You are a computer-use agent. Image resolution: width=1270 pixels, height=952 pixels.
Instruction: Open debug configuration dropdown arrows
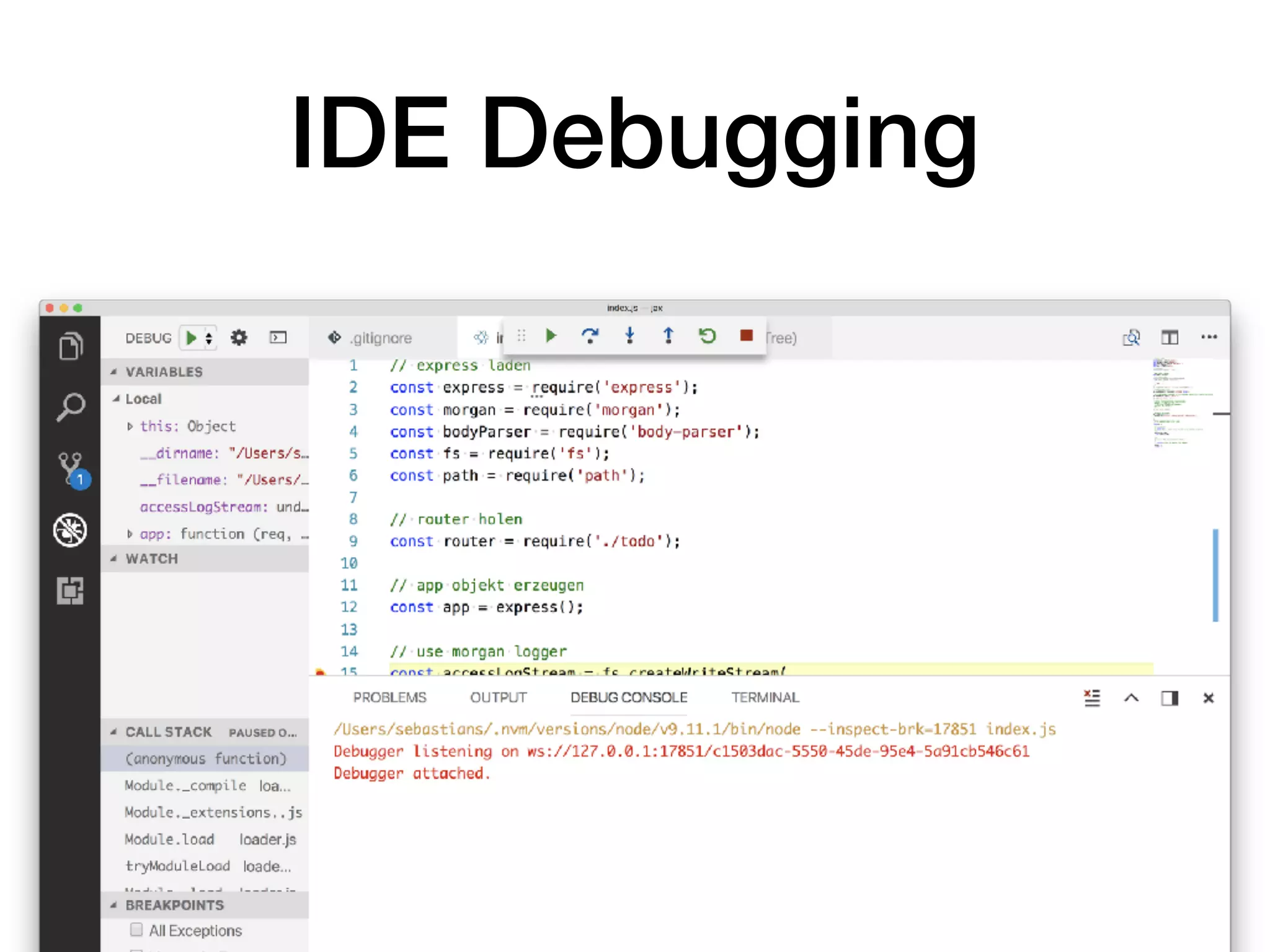(209, 338)
